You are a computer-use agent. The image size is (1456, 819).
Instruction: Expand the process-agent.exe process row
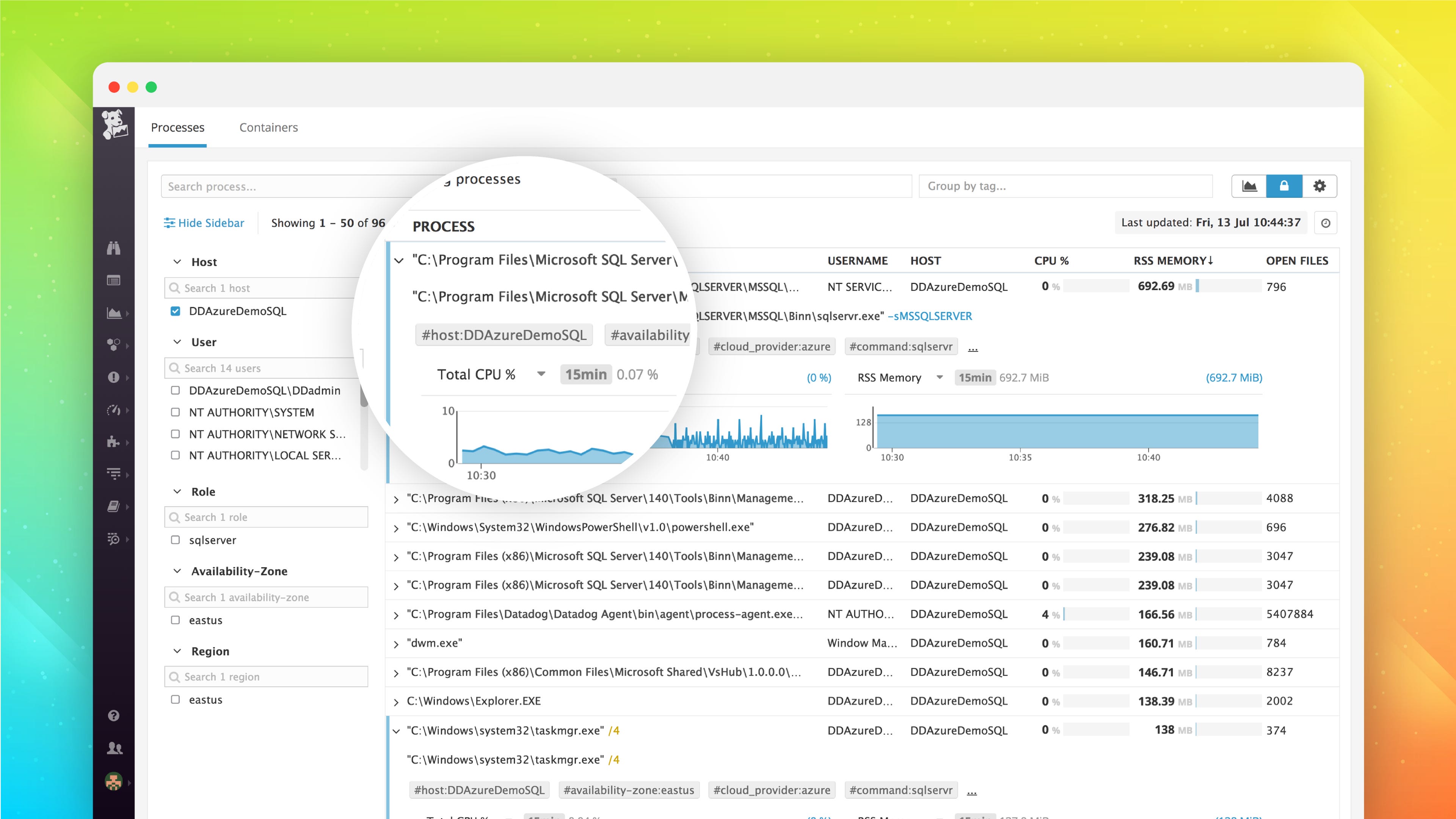(x=396, y=615)
